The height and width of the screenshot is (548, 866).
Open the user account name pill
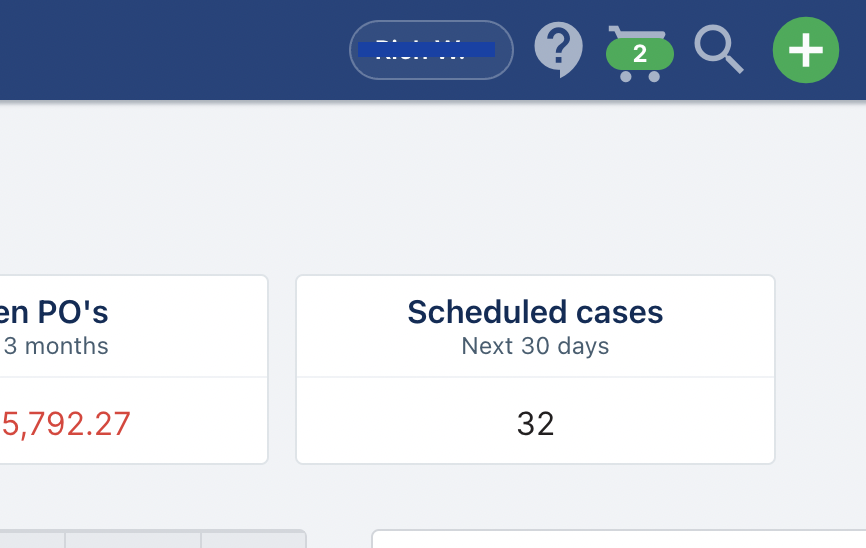[431, 50]
